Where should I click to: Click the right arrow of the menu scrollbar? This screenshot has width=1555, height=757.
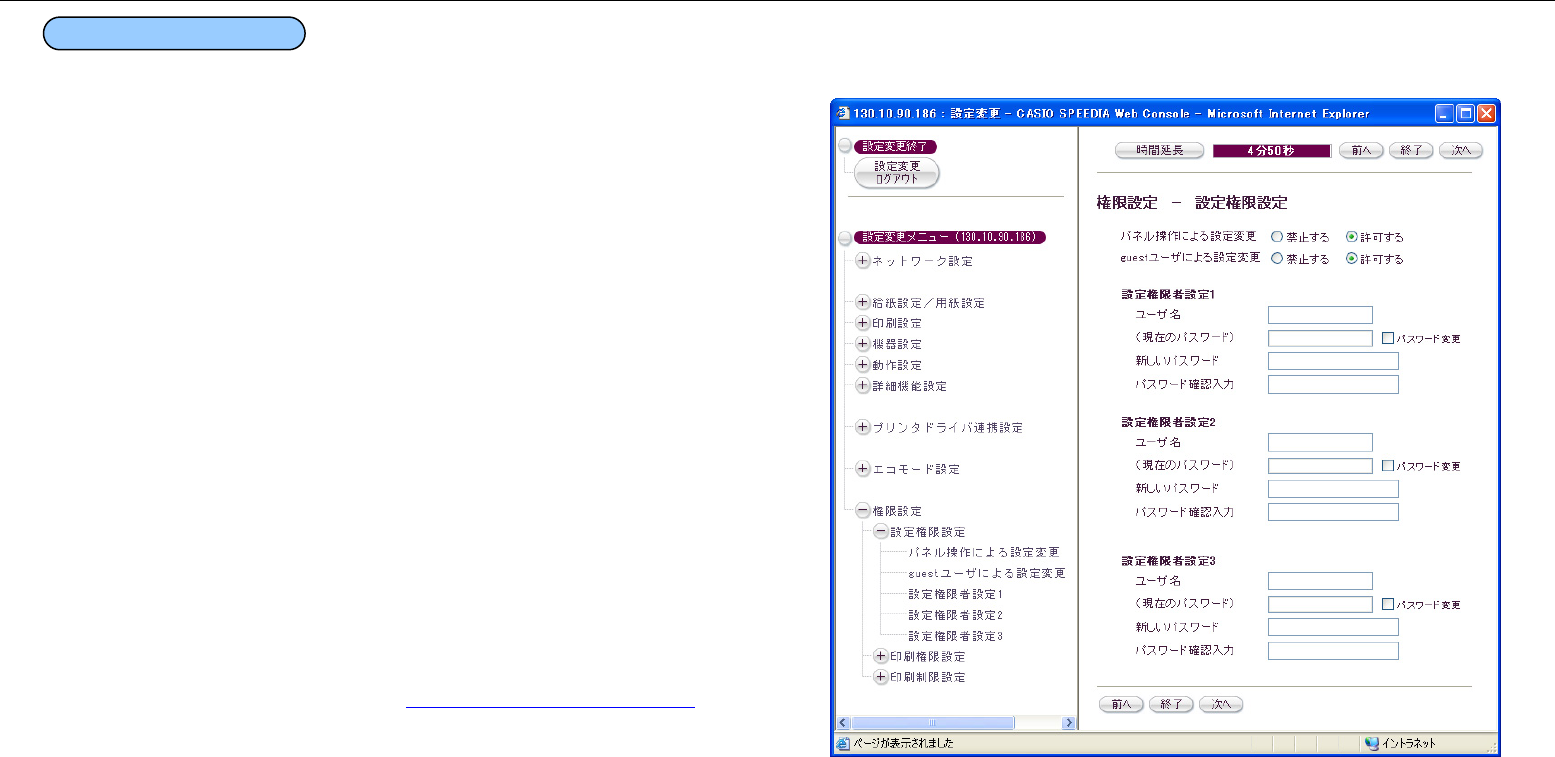pos(1068,722)
